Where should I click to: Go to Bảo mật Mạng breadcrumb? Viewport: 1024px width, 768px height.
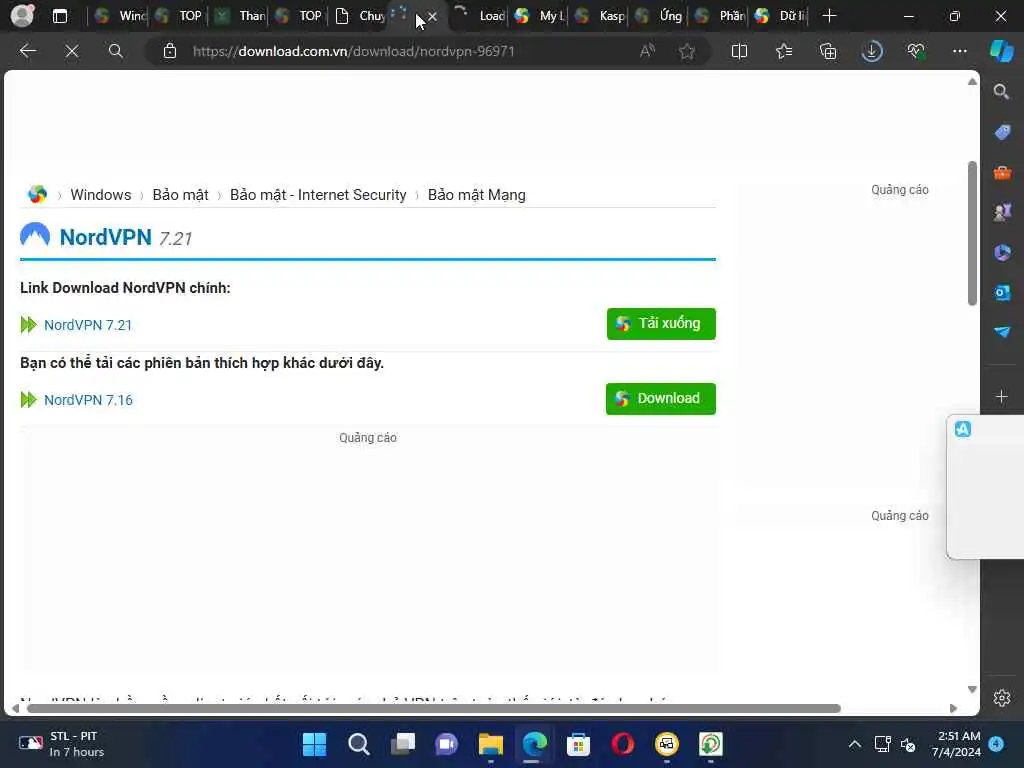[476, 195]
